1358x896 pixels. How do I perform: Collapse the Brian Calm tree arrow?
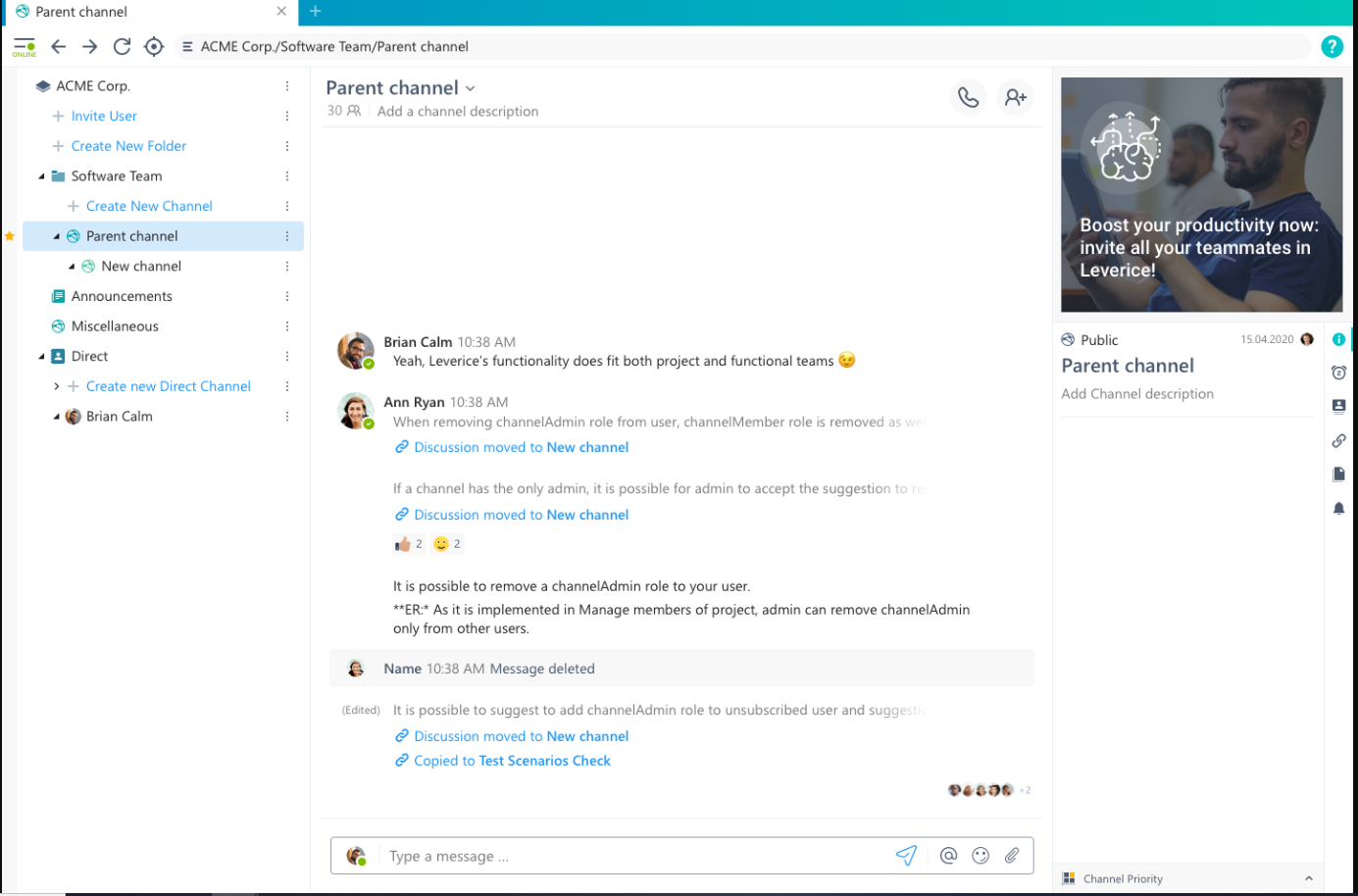tap(56, 417)
